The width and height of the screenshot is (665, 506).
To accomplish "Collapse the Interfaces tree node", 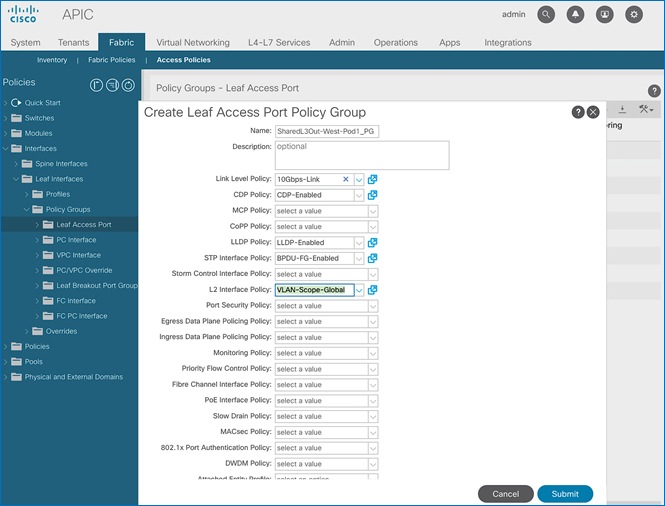I will tap(6, 148).
